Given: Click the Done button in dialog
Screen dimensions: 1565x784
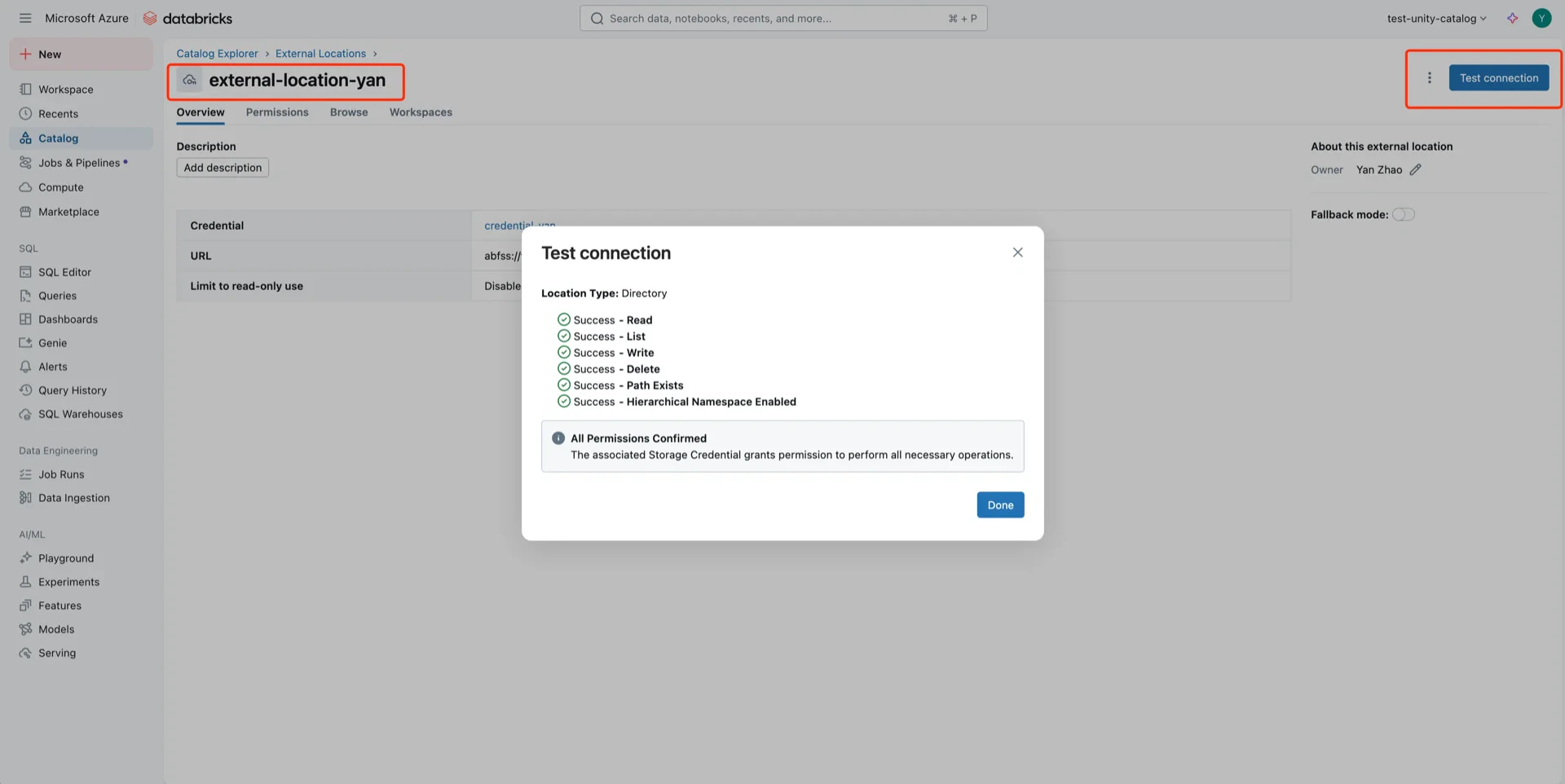Looking at the screenshot, I should click(1000, 505).
